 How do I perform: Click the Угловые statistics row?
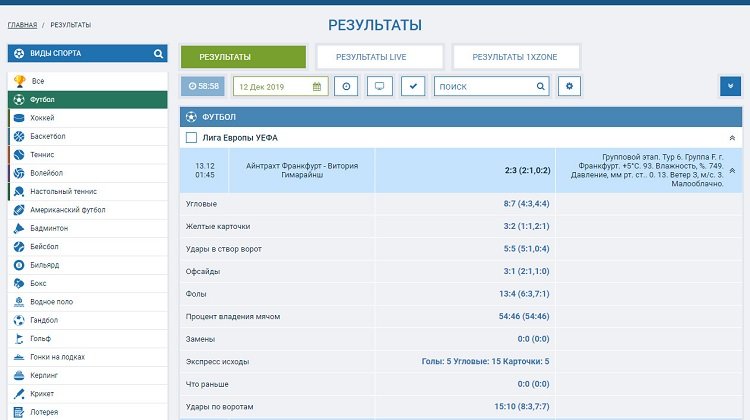[461, 204]
